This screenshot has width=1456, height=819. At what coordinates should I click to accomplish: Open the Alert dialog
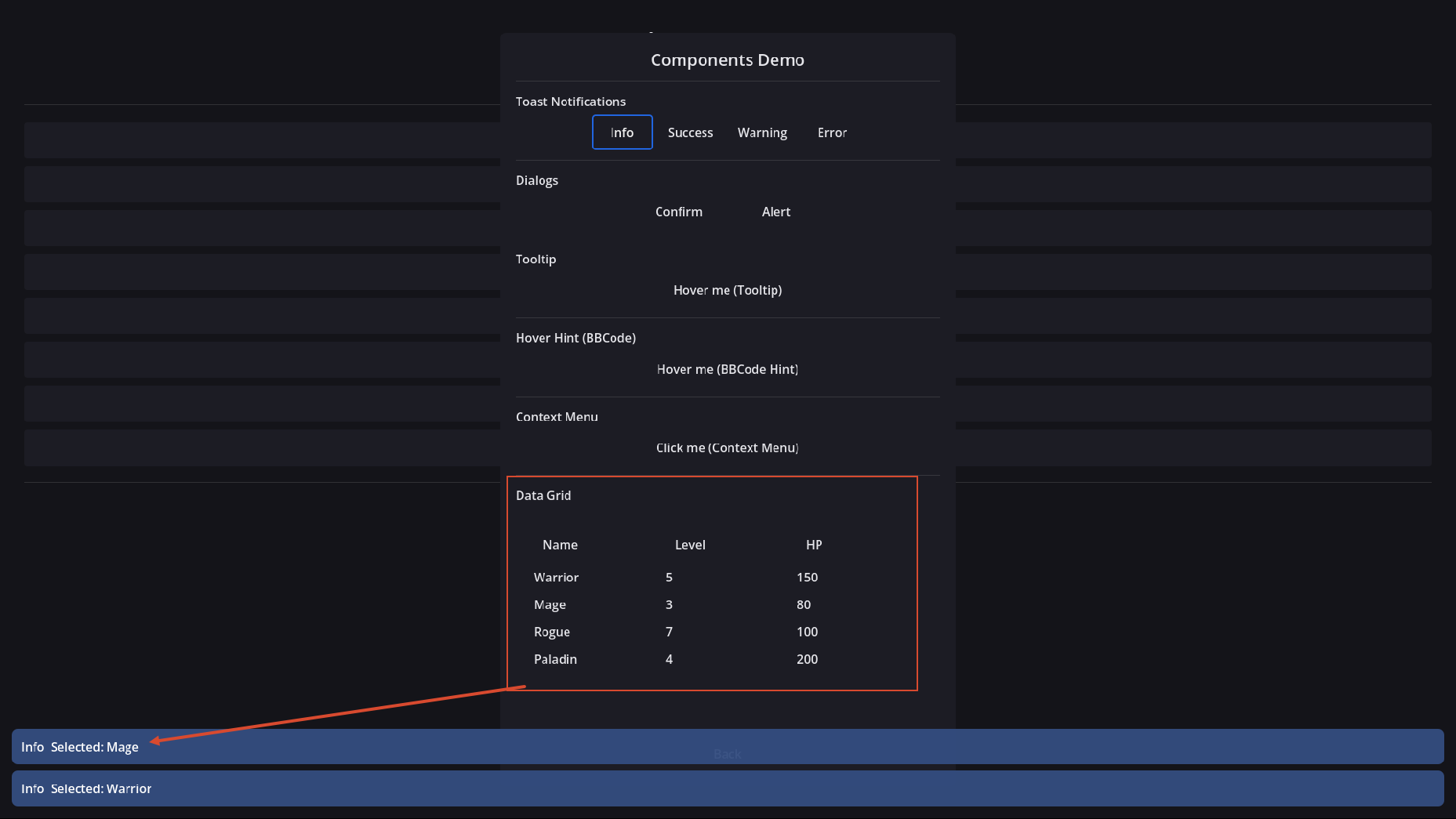click(x=776, y=212)
